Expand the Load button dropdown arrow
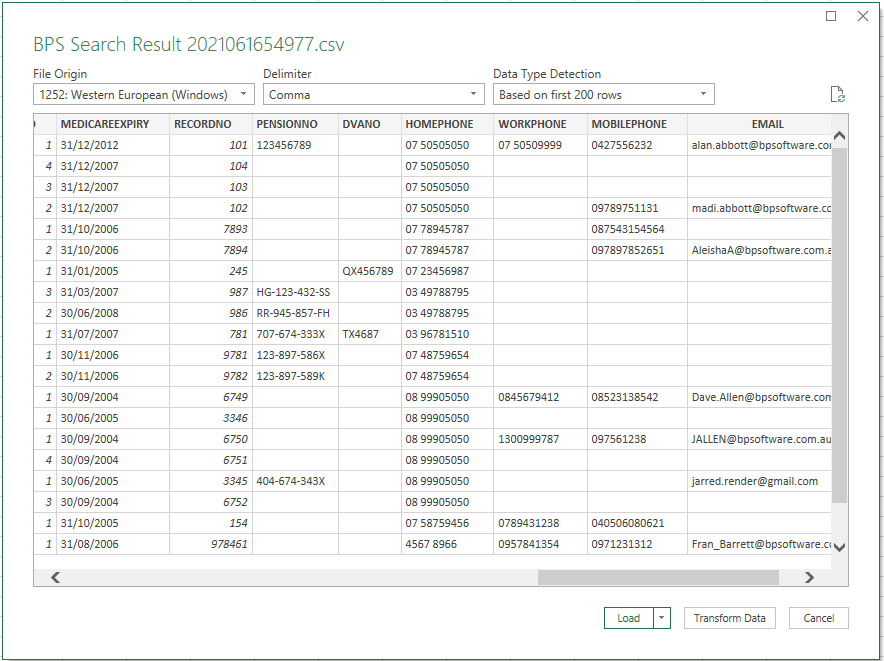Screen dimensions: 884x661 coord(662,618)
